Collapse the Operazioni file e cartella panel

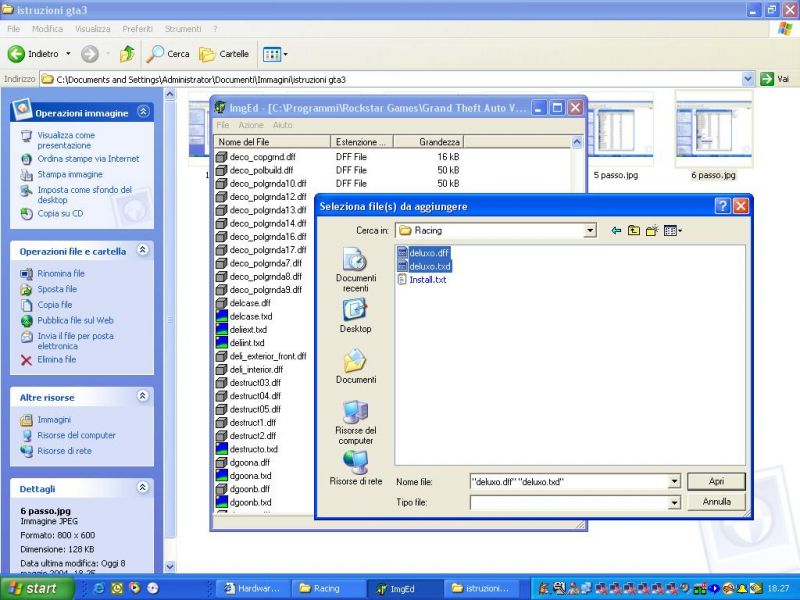point(143,249)
